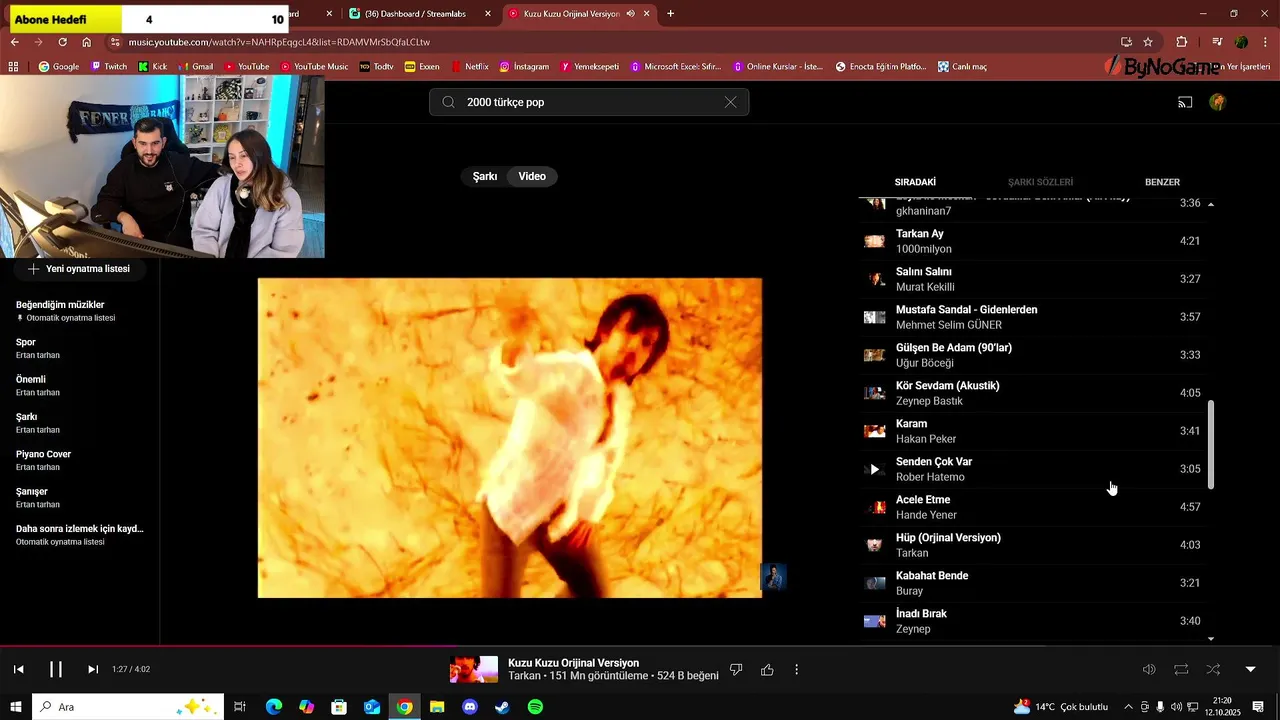
Task: Click Hüp (Orjinal Versiyon) thumbnail
Action: click(875, 545)
